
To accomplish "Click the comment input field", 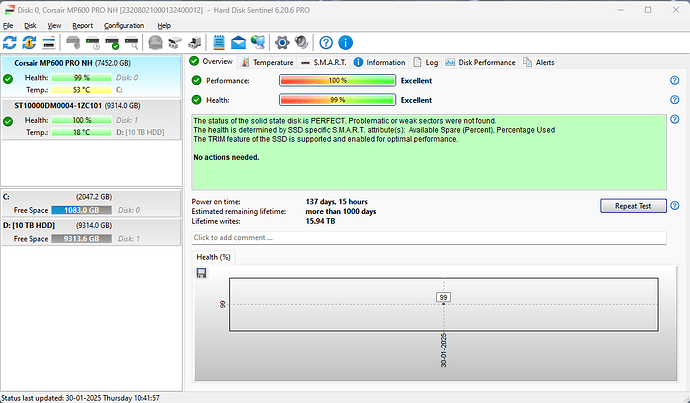I will click(x=428, y=237).
